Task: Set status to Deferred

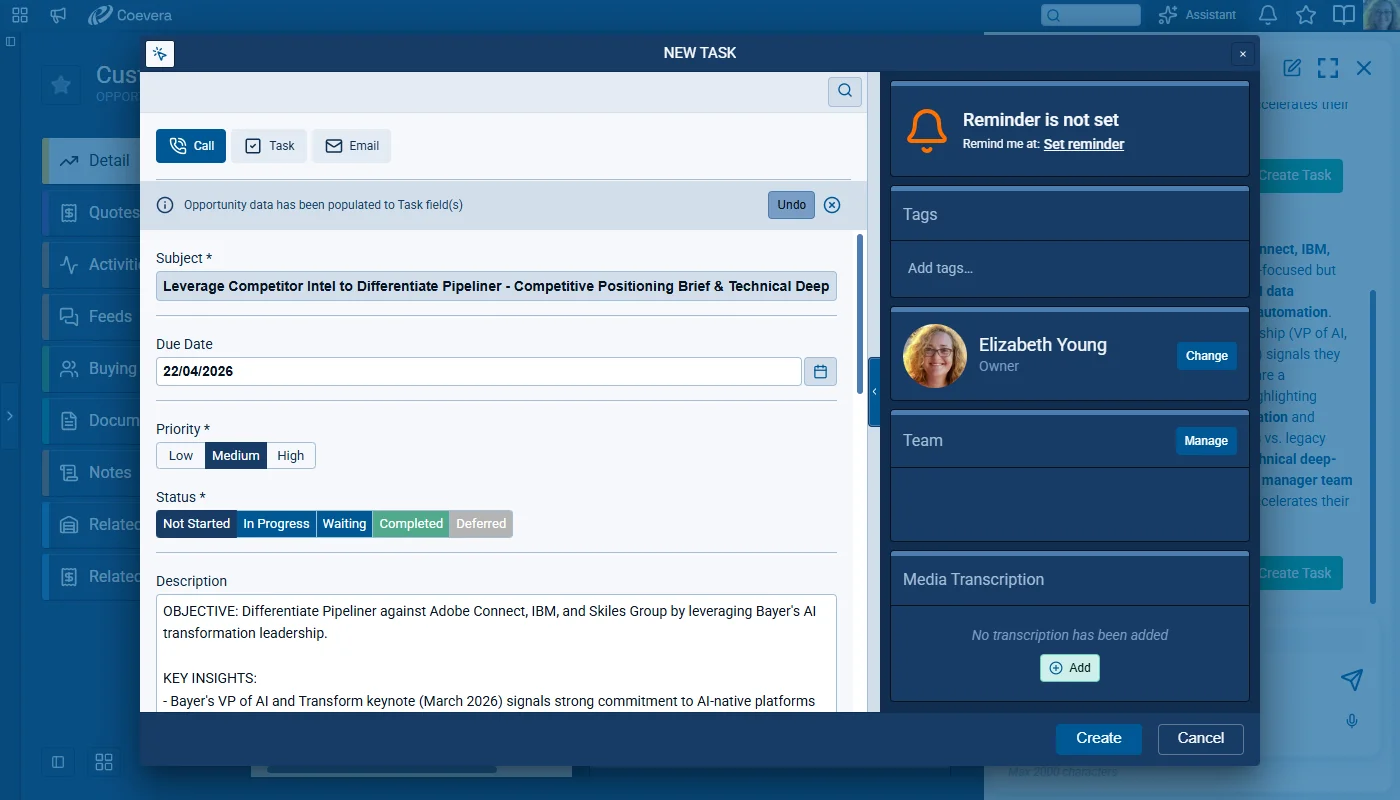Action: pos(481,524)
